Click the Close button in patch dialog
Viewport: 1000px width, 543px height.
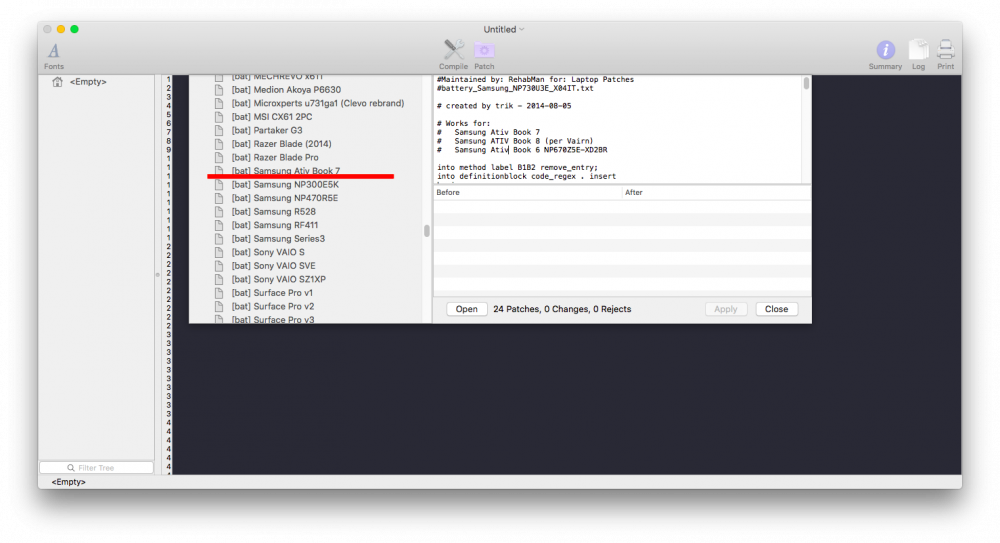click(776, 309)
